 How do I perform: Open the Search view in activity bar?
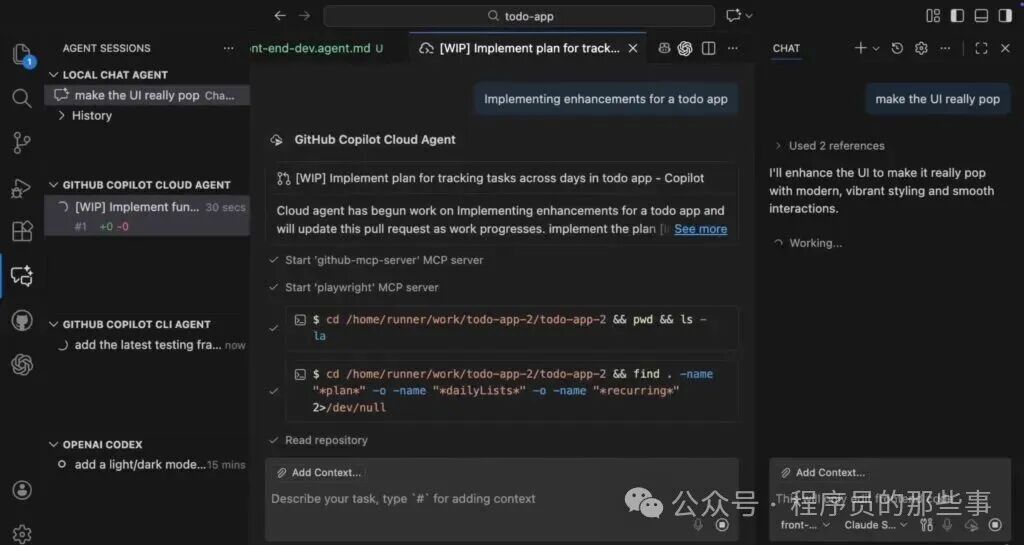pos(22,99)
